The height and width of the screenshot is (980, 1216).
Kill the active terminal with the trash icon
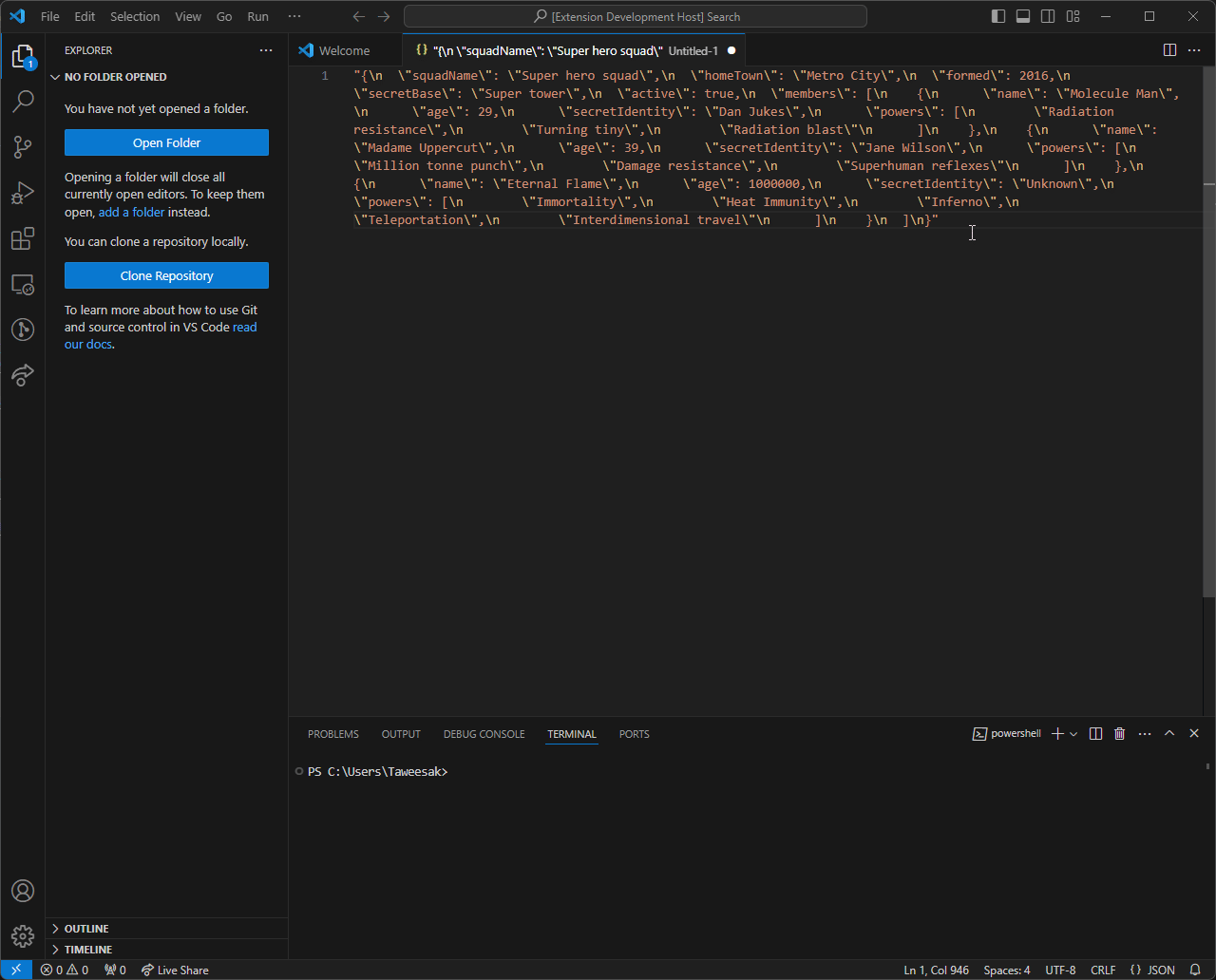click(x=1119, y=733)
